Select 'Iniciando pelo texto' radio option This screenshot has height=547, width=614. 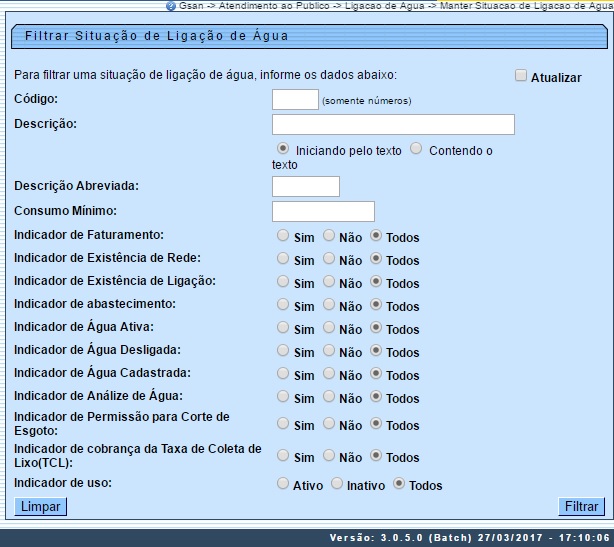(x=283, y=148)
